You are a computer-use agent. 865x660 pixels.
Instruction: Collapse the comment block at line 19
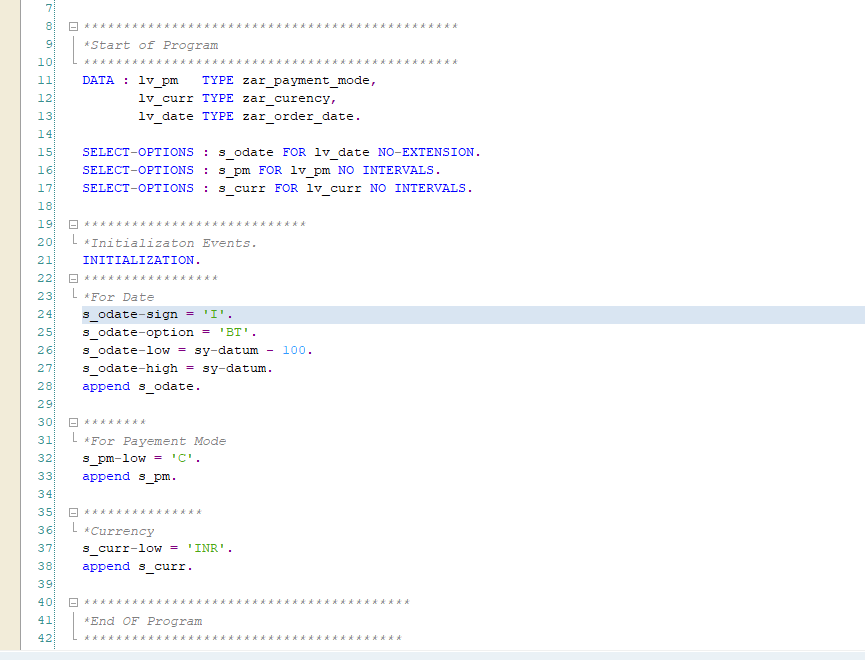[73, 225]
